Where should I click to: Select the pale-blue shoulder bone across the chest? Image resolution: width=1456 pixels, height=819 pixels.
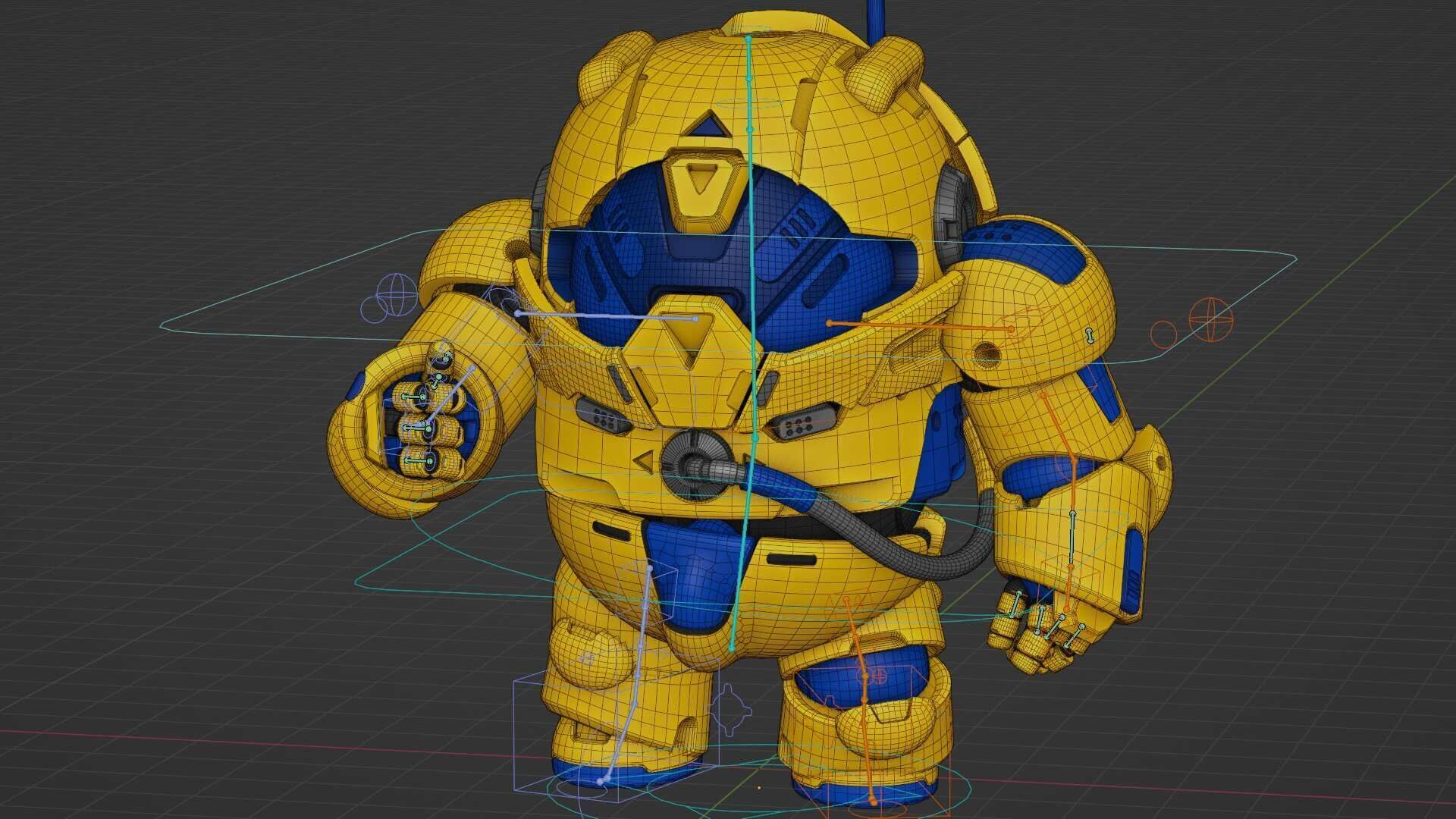coord(607,315)
